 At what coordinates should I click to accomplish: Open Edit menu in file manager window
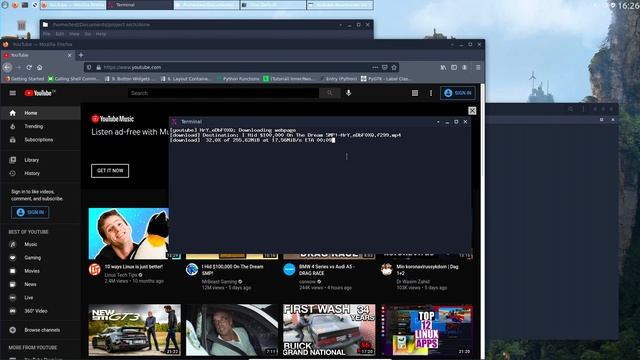(60, 34)
